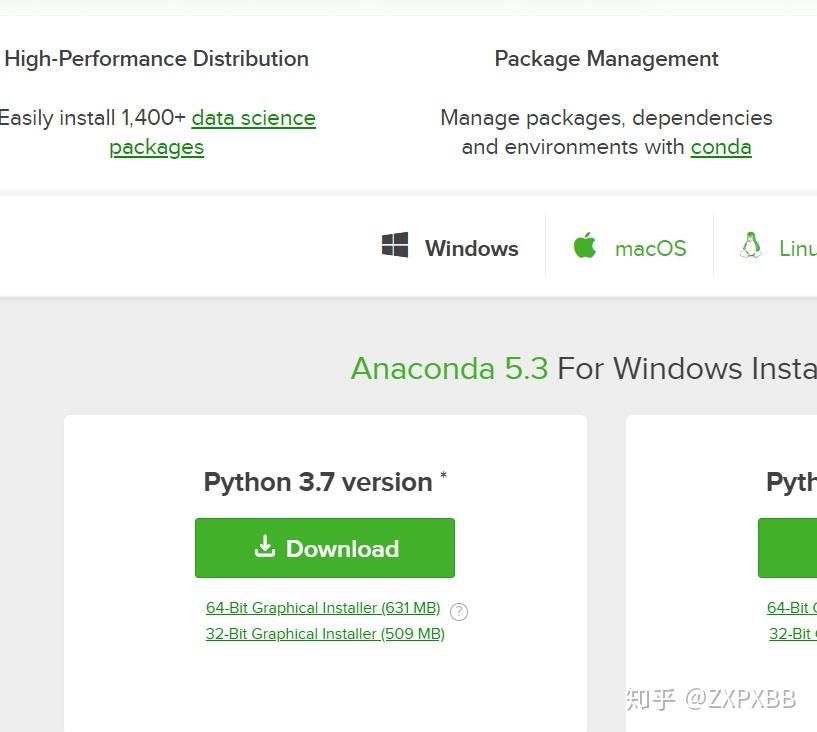817x732 pixels.
Task: Open the help tooltip next to 64-Bit installer
Action: (458, 611)
